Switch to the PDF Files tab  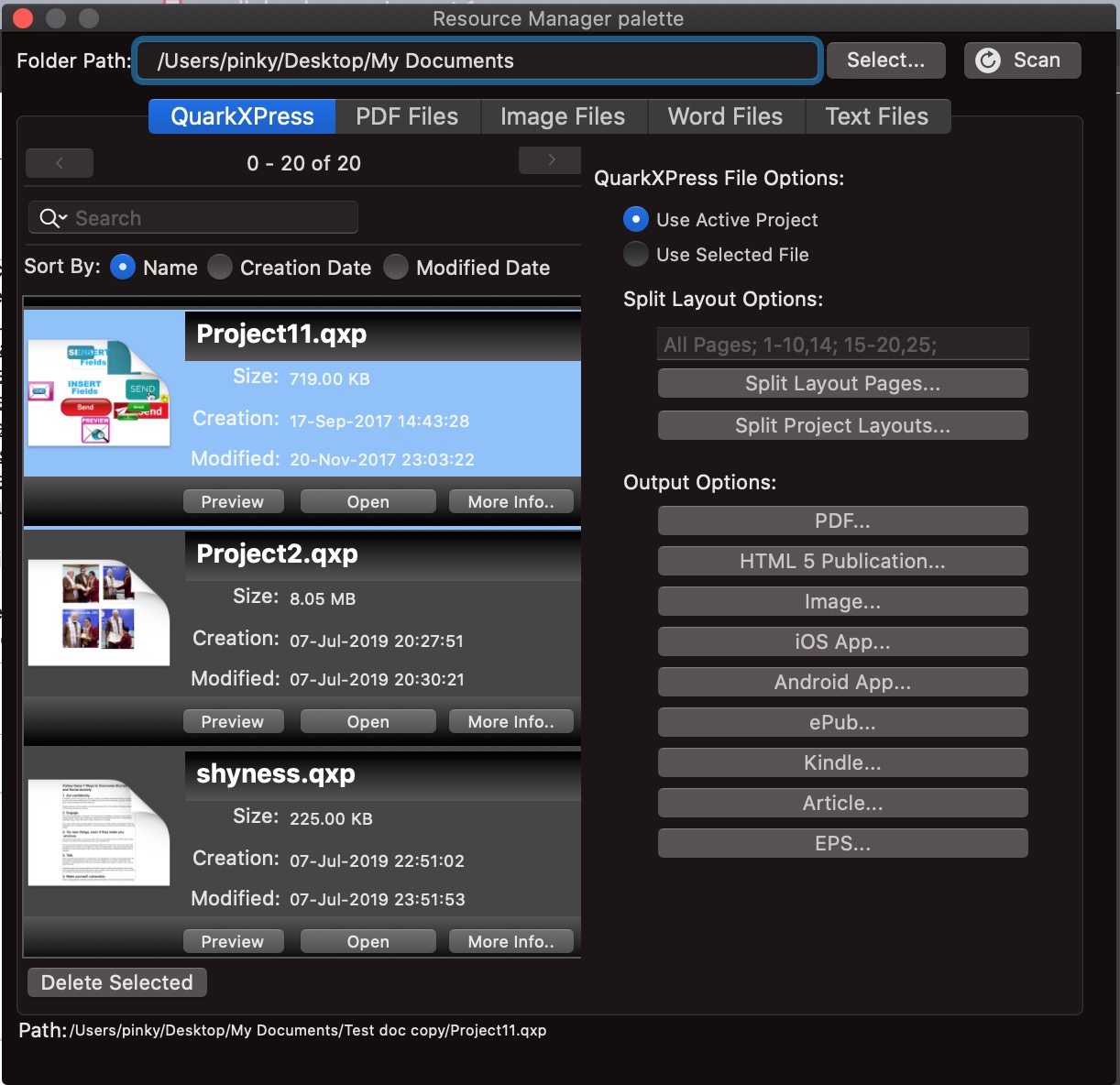click(x=407, y=116)
